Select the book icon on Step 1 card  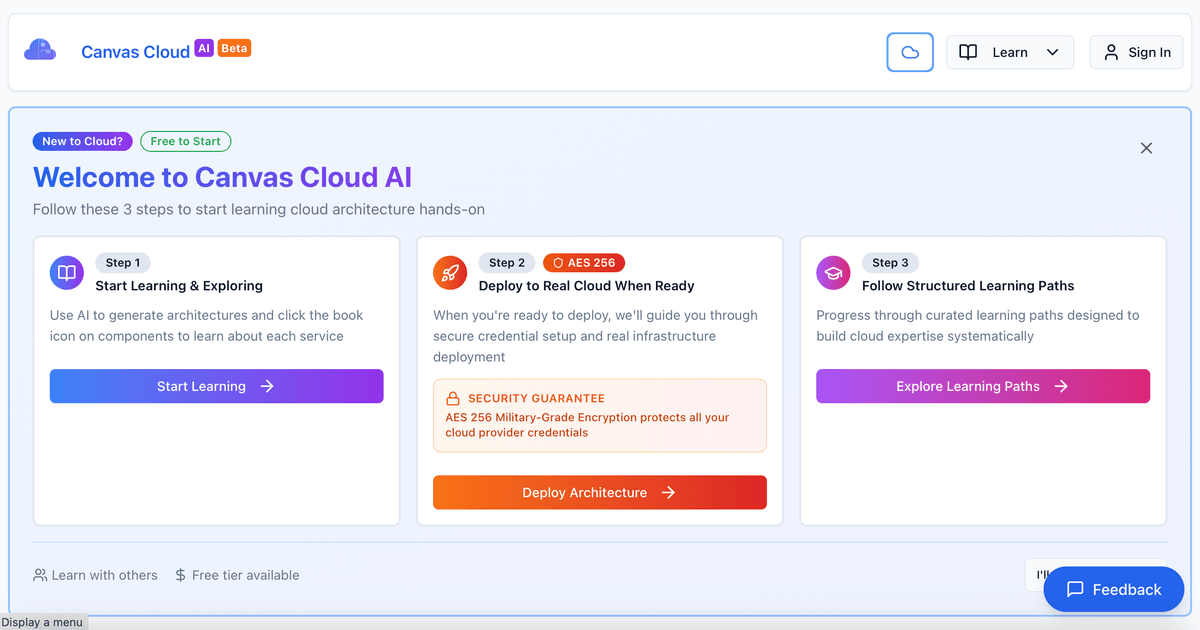(66, 272)
